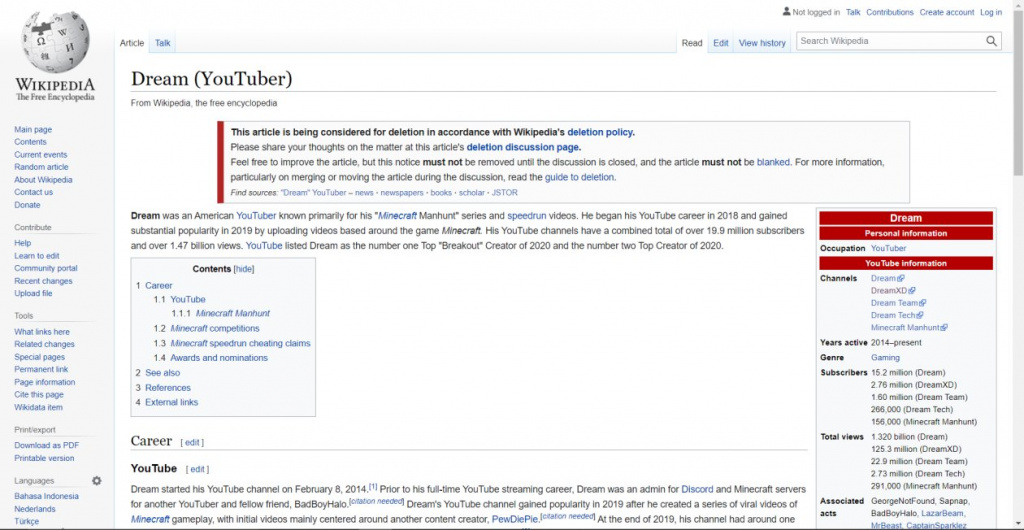
Task: Open Learn to edit link
Action: click(x=37, y=256)
